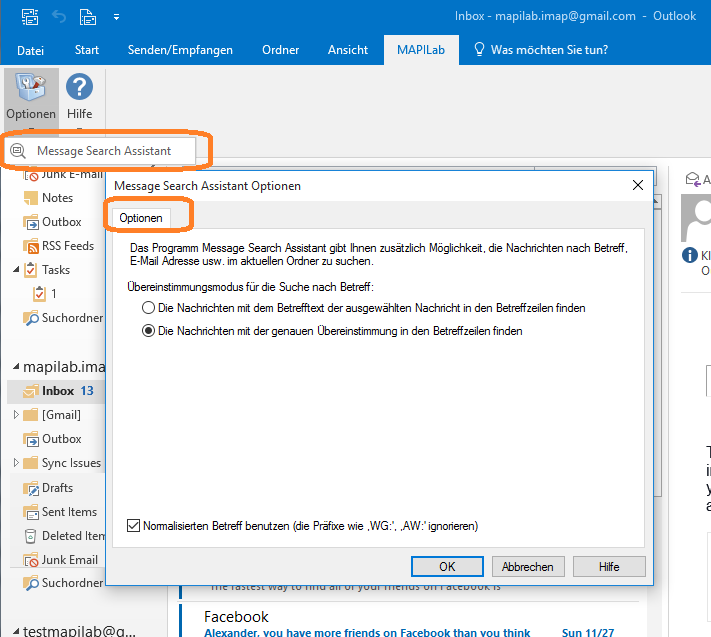Viewport: 711px width, 637px height.
Task: Click the [Gmail] folder icon
Action: click(x=30, y=415)
